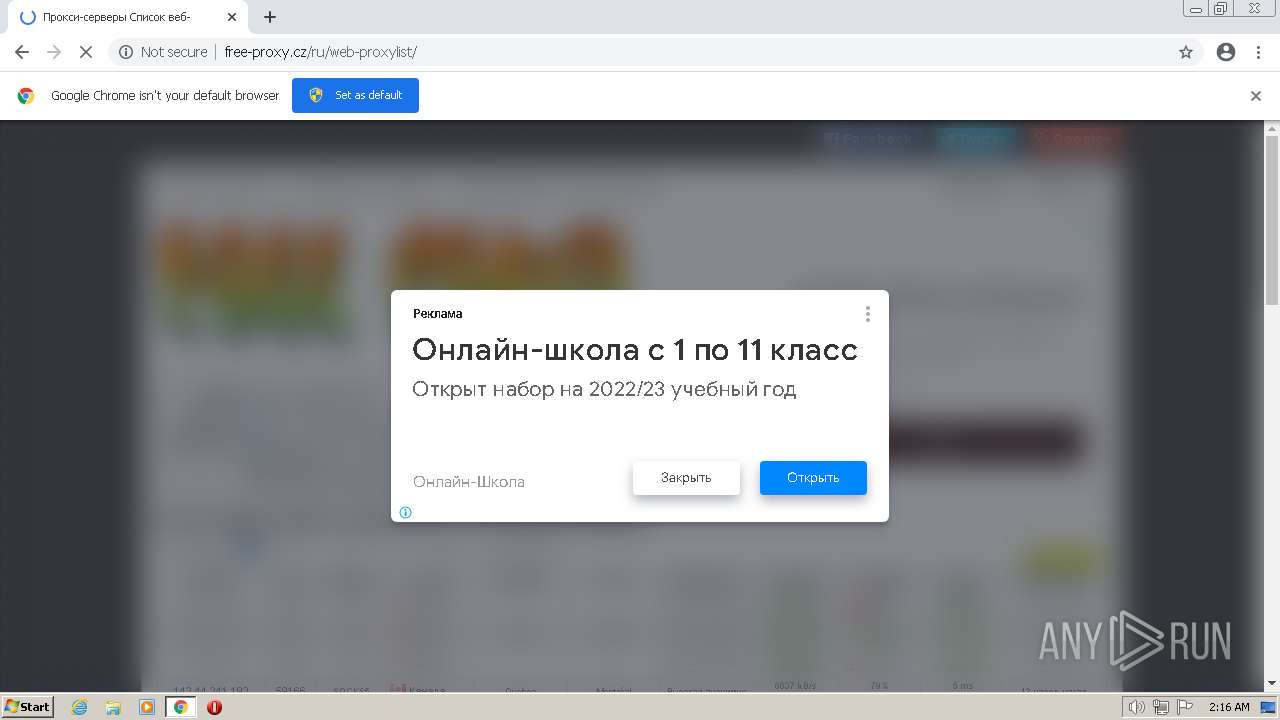Restore down the Chrome window
This screenshot has width=1280, height=720.
coord(1221,9)
